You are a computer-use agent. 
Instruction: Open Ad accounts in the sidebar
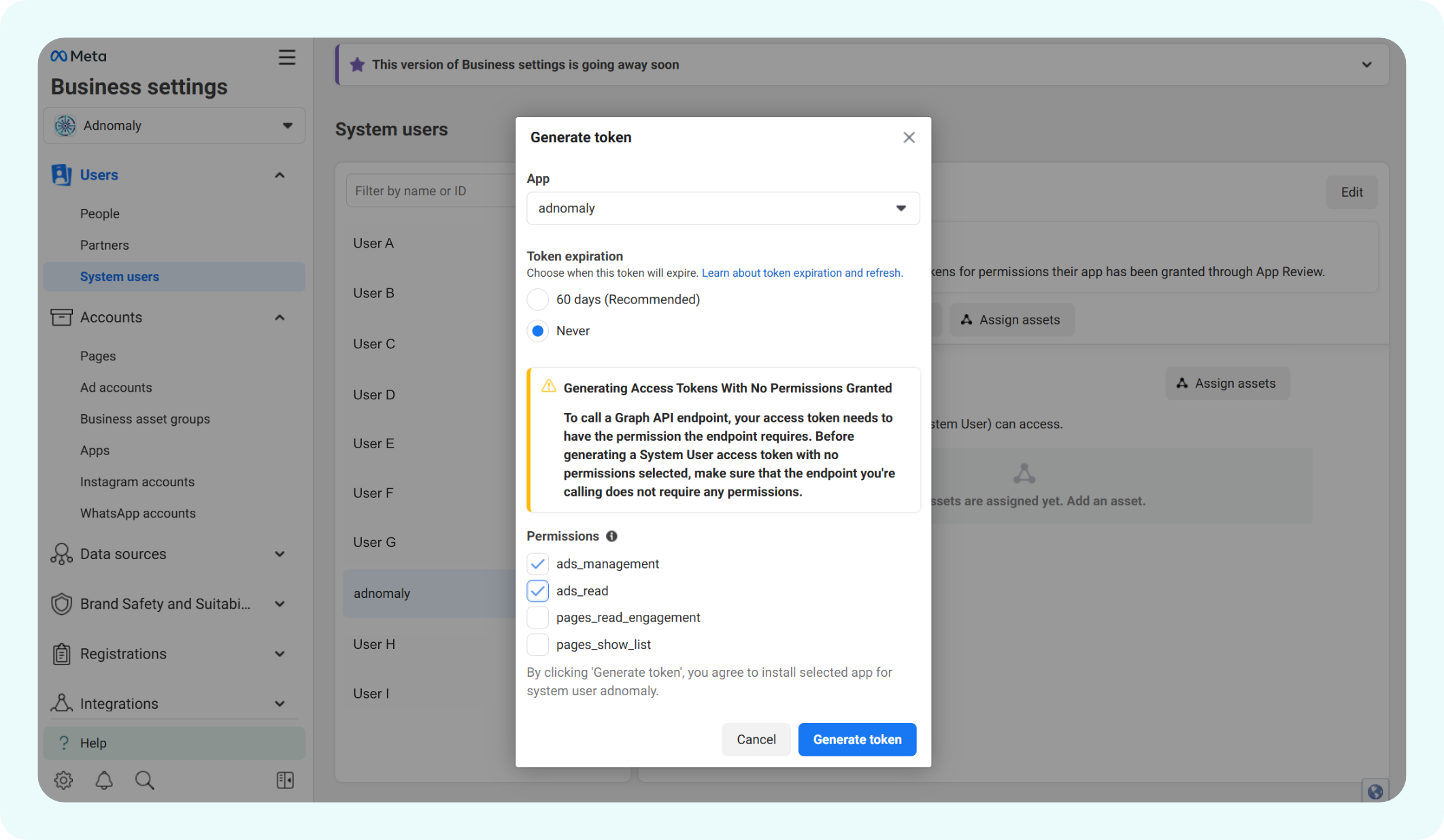coord(116,387)
